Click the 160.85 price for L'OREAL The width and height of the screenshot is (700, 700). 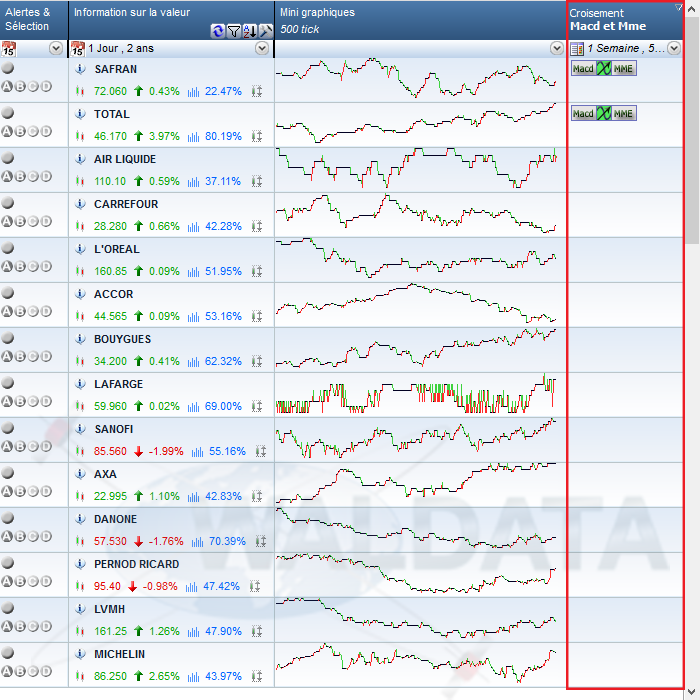click(110, 271)
